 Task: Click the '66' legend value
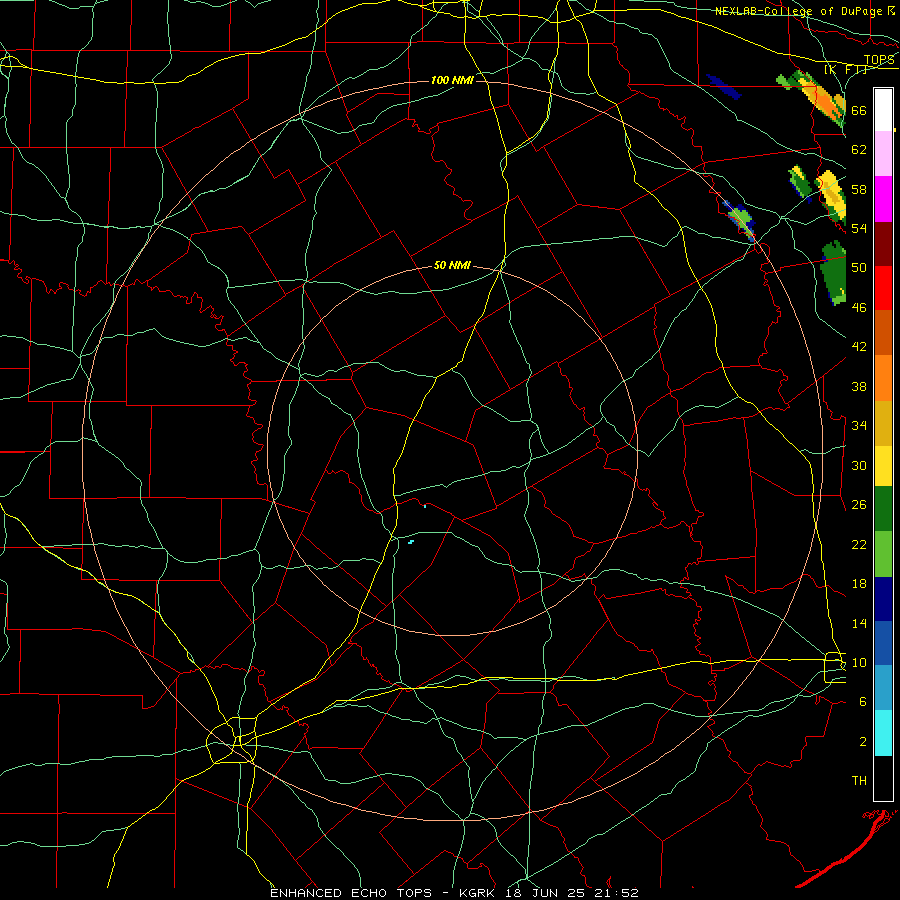(x=859, y=110)
